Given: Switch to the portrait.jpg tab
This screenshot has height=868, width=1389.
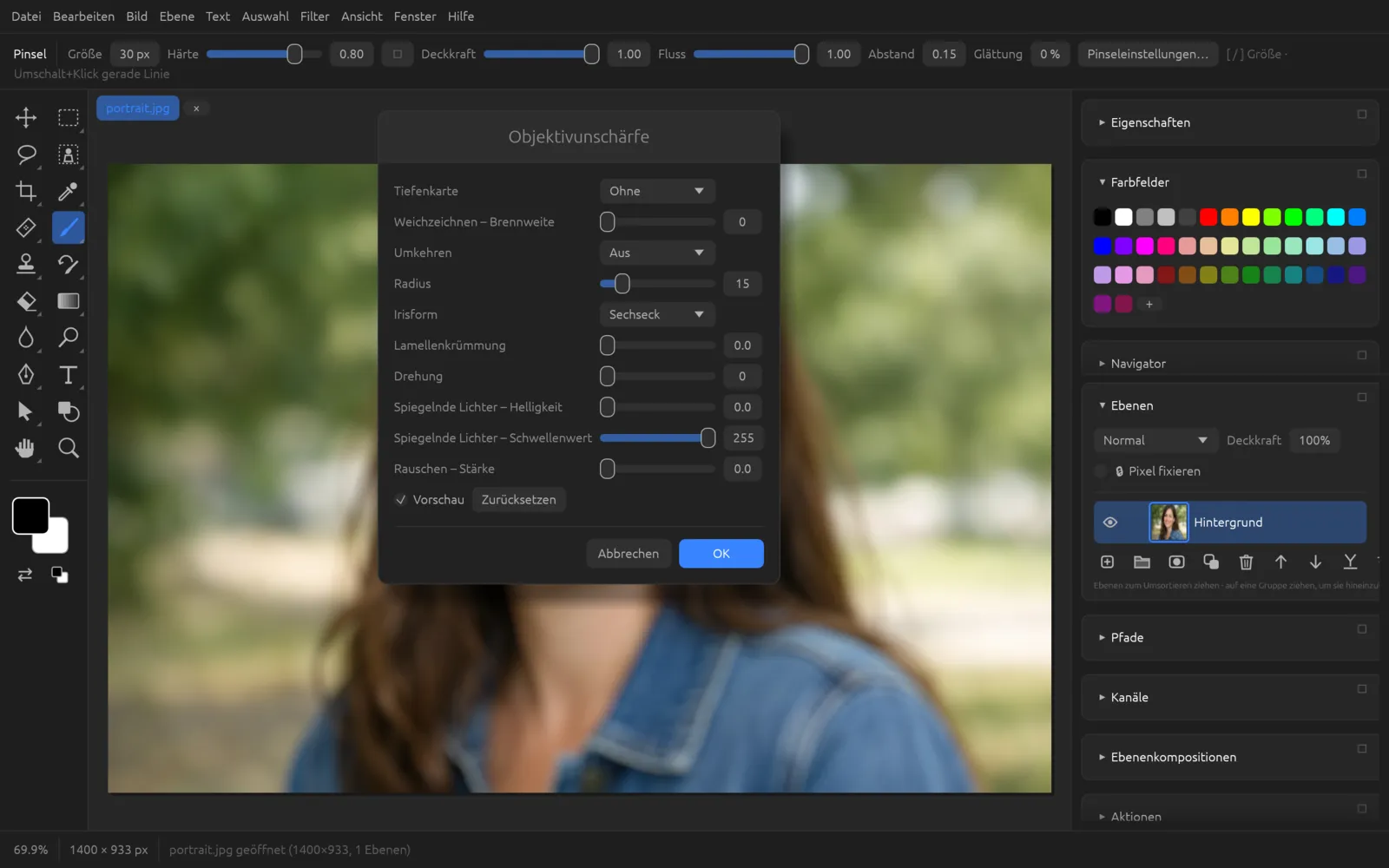Looking at the screenshot, I should tap(137, 108).
